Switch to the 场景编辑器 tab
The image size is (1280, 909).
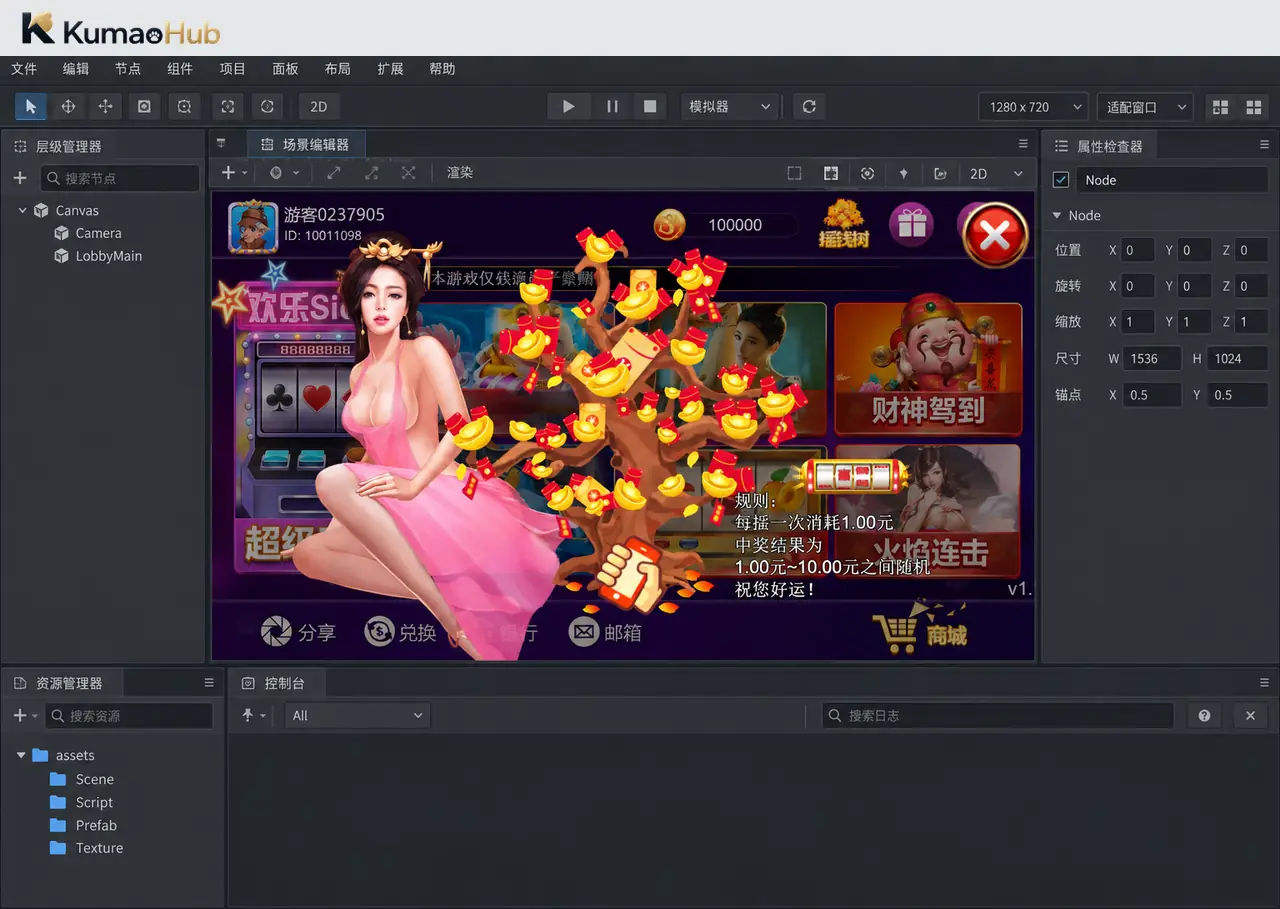tap(305, 145)
